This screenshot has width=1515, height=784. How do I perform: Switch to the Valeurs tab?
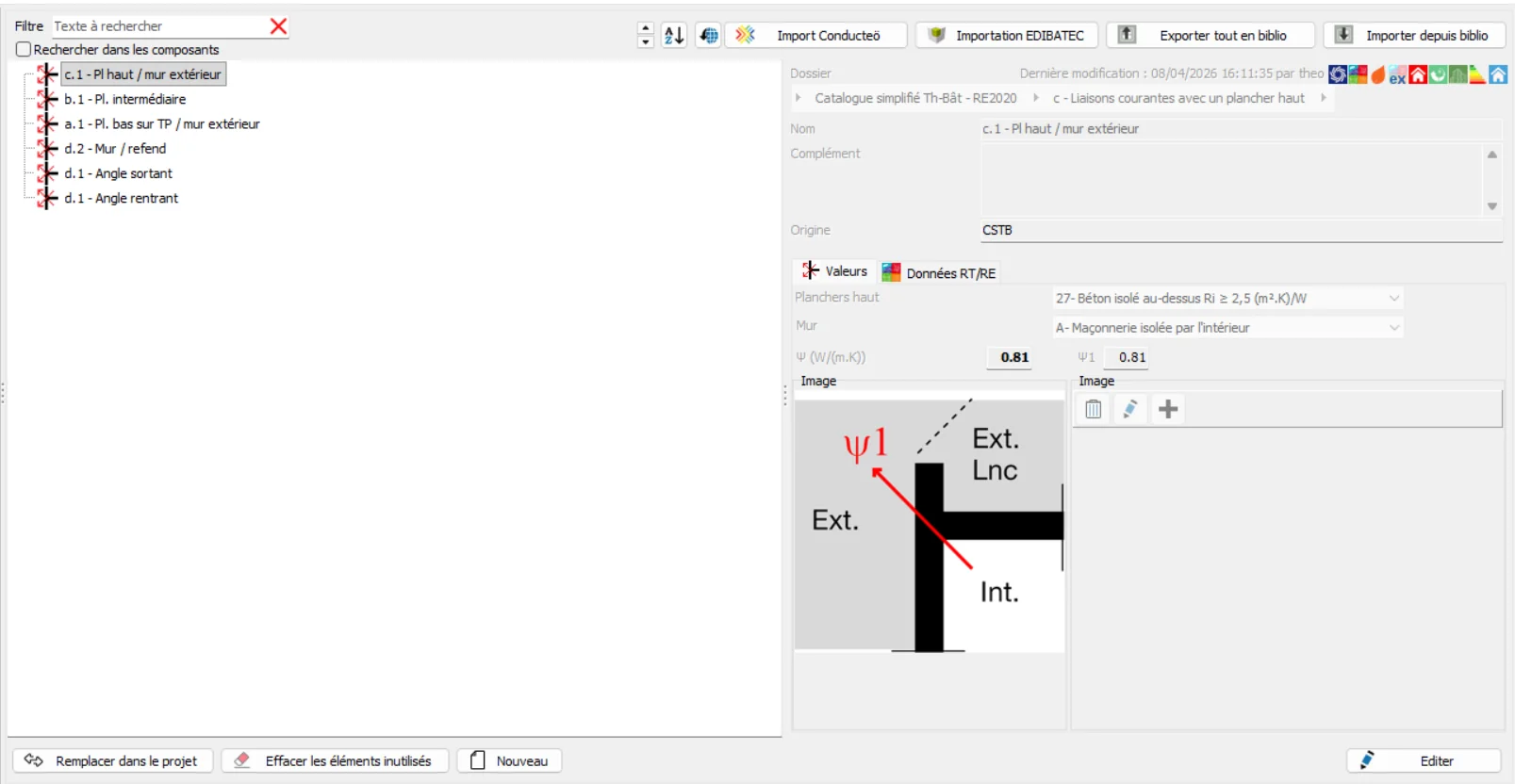click(x=835, y=271)
